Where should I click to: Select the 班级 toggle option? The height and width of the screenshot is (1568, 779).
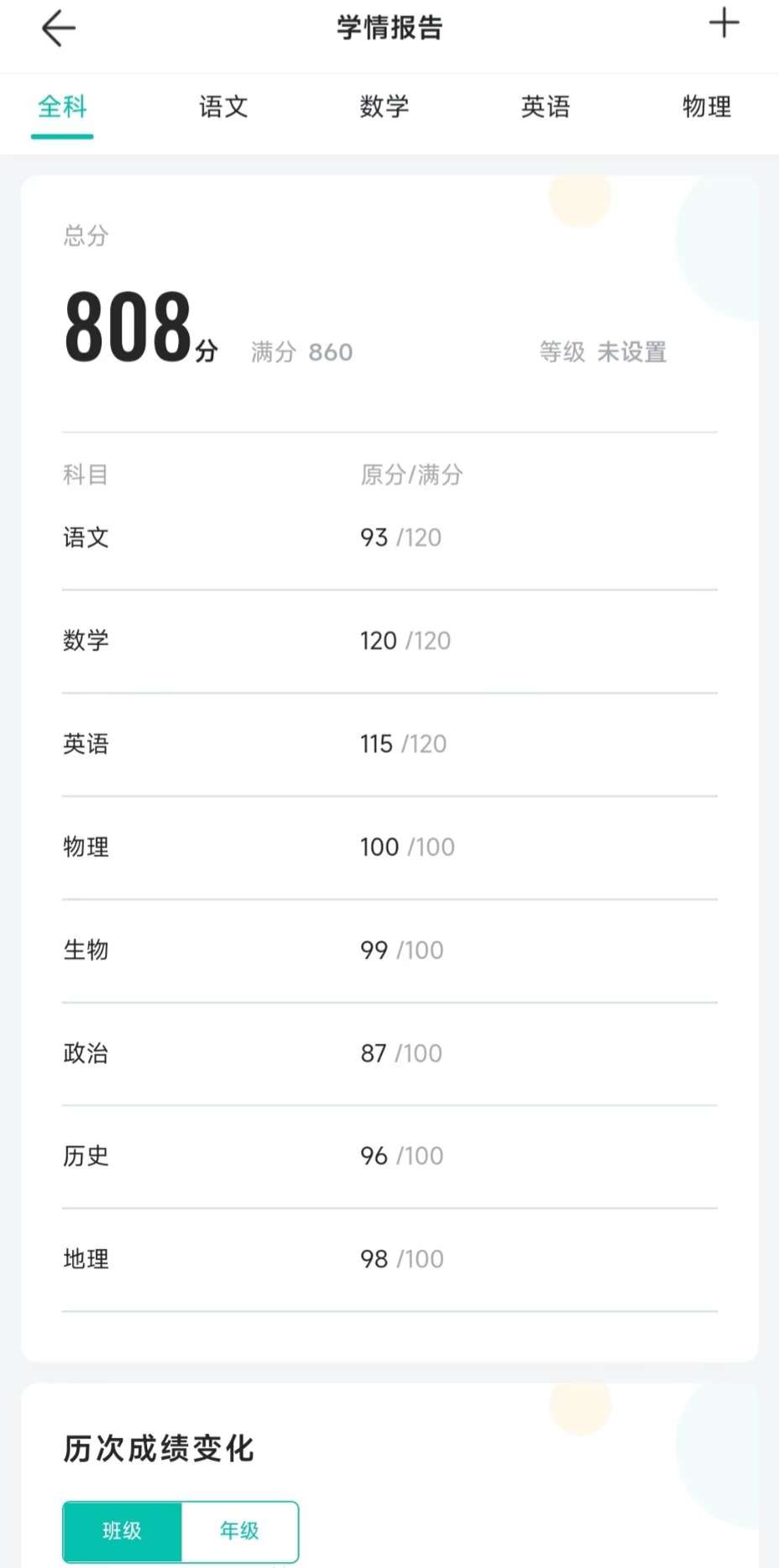123,1531
